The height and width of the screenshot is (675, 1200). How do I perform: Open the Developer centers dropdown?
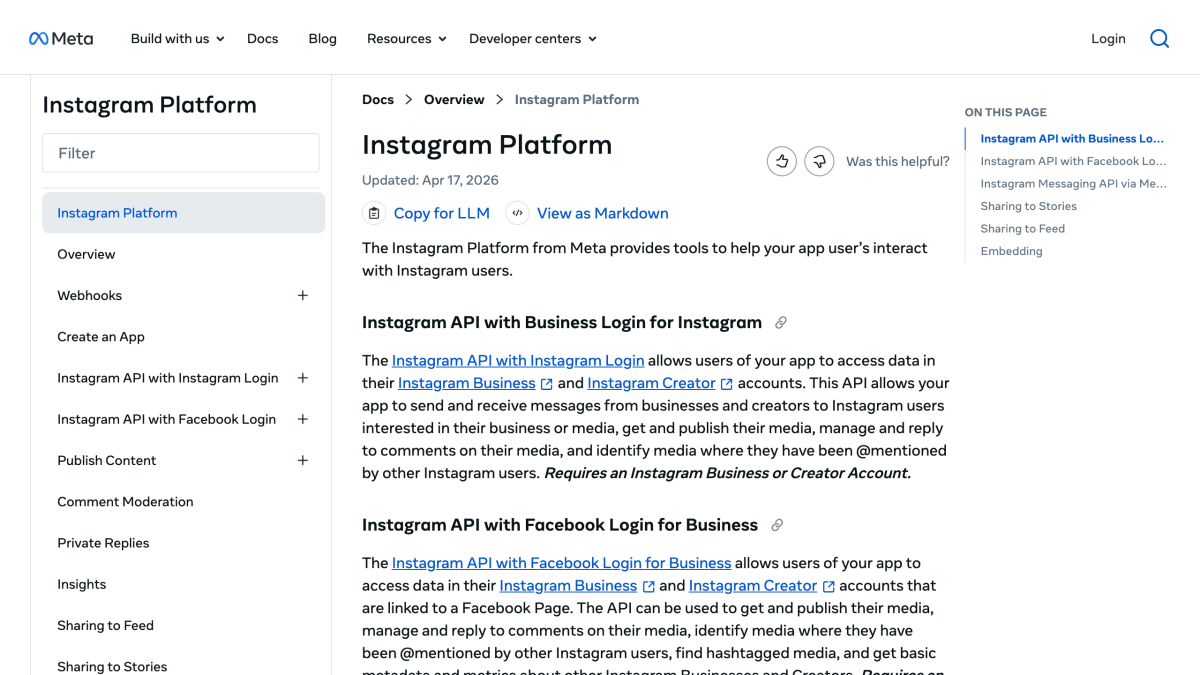pyautogui.click(x=533, y=39)
